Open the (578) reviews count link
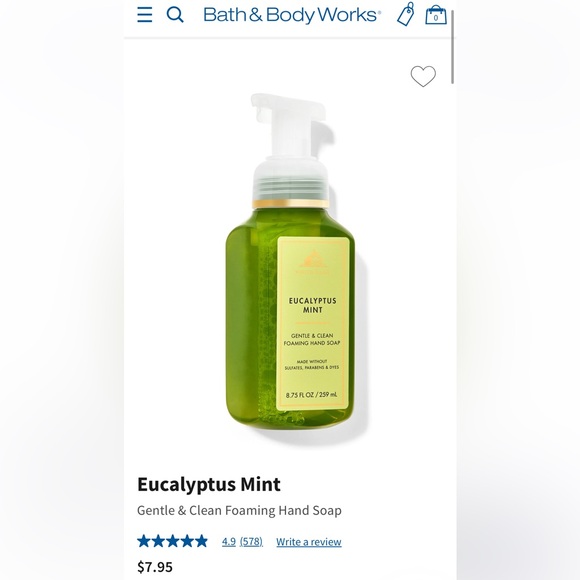This screenshot has height=580, width=580. [251, 542]
